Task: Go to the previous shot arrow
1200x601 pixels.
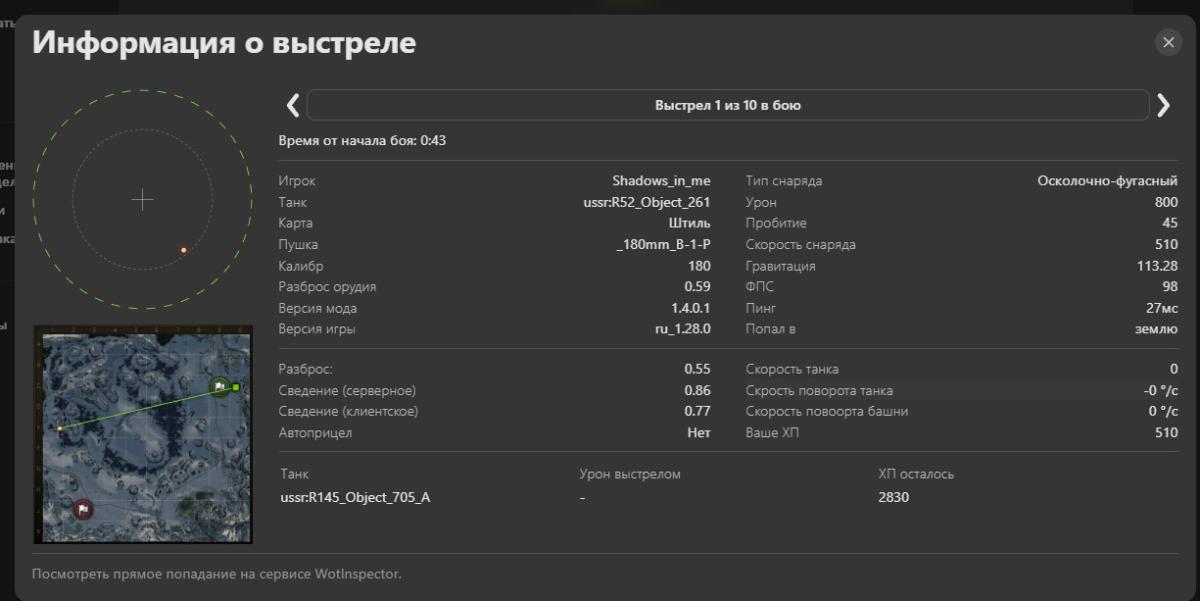Action: 292,105
